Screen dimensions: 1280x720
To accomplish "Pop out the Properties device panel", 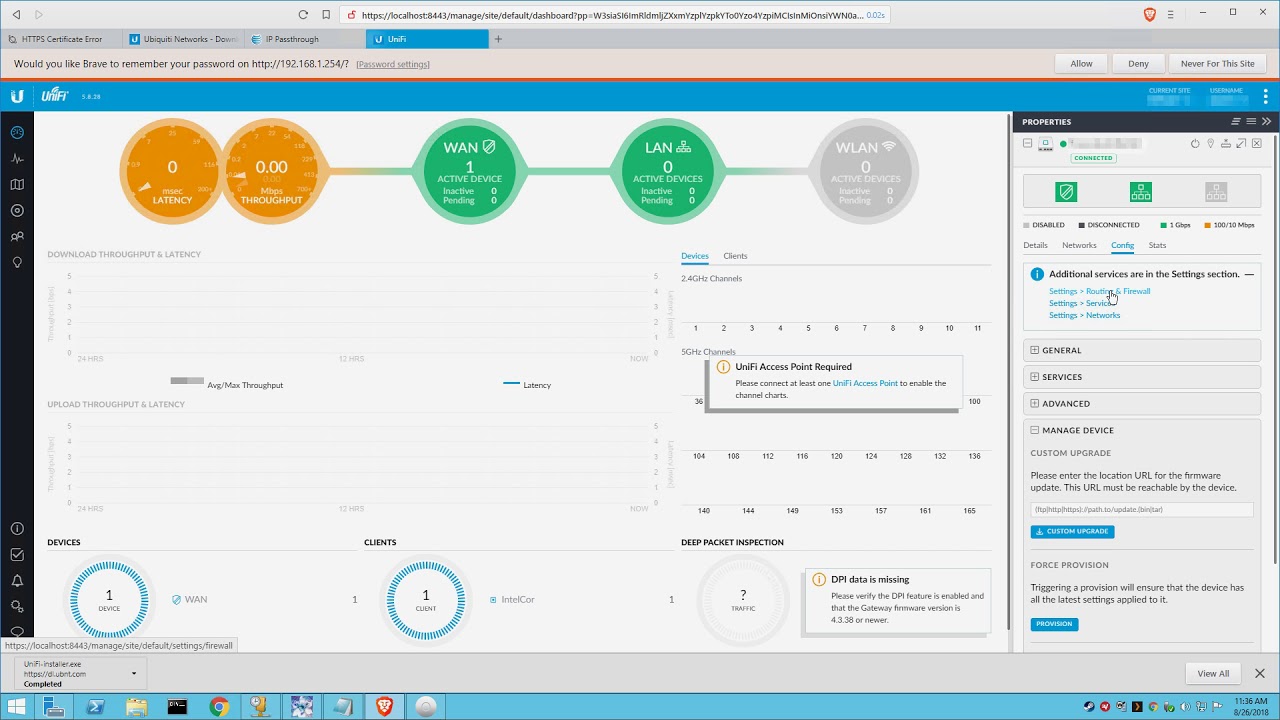I will point(1241,144).
